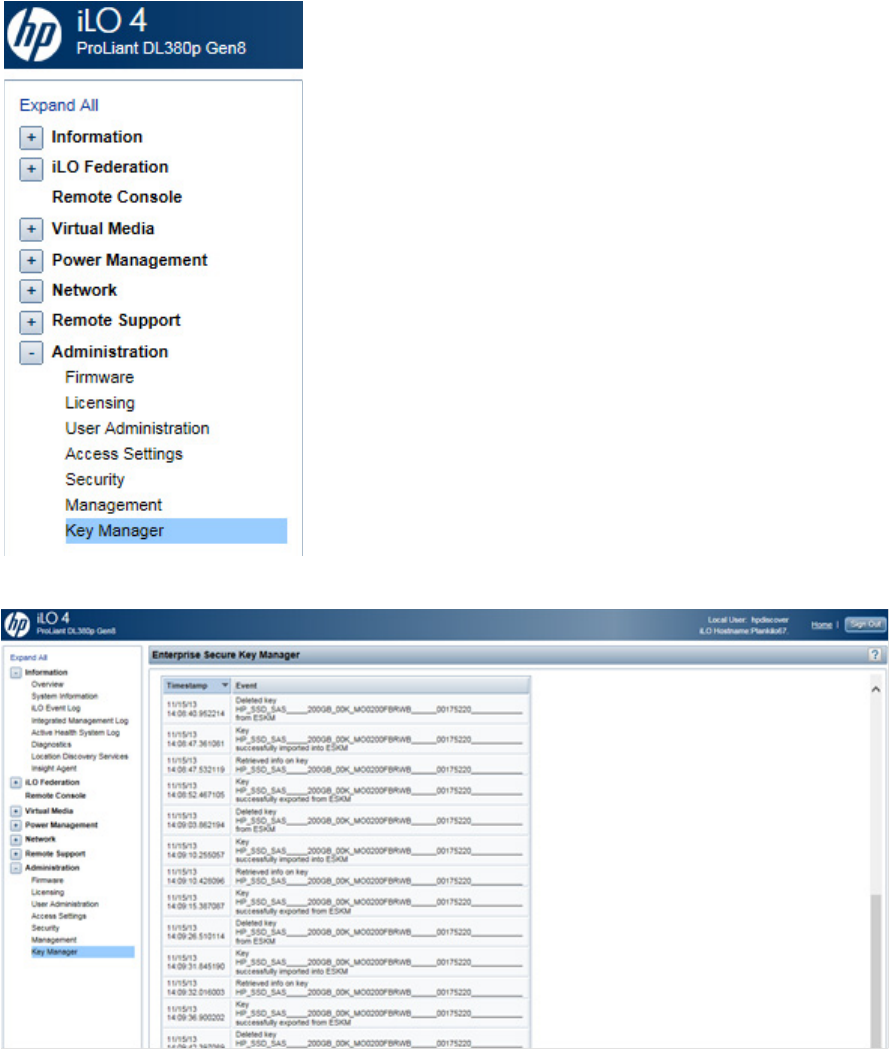This screenshot has height=1050, width=891.
Task: Select the log row timestamped 14:09:10.255057
Action: tap(347, 850)
